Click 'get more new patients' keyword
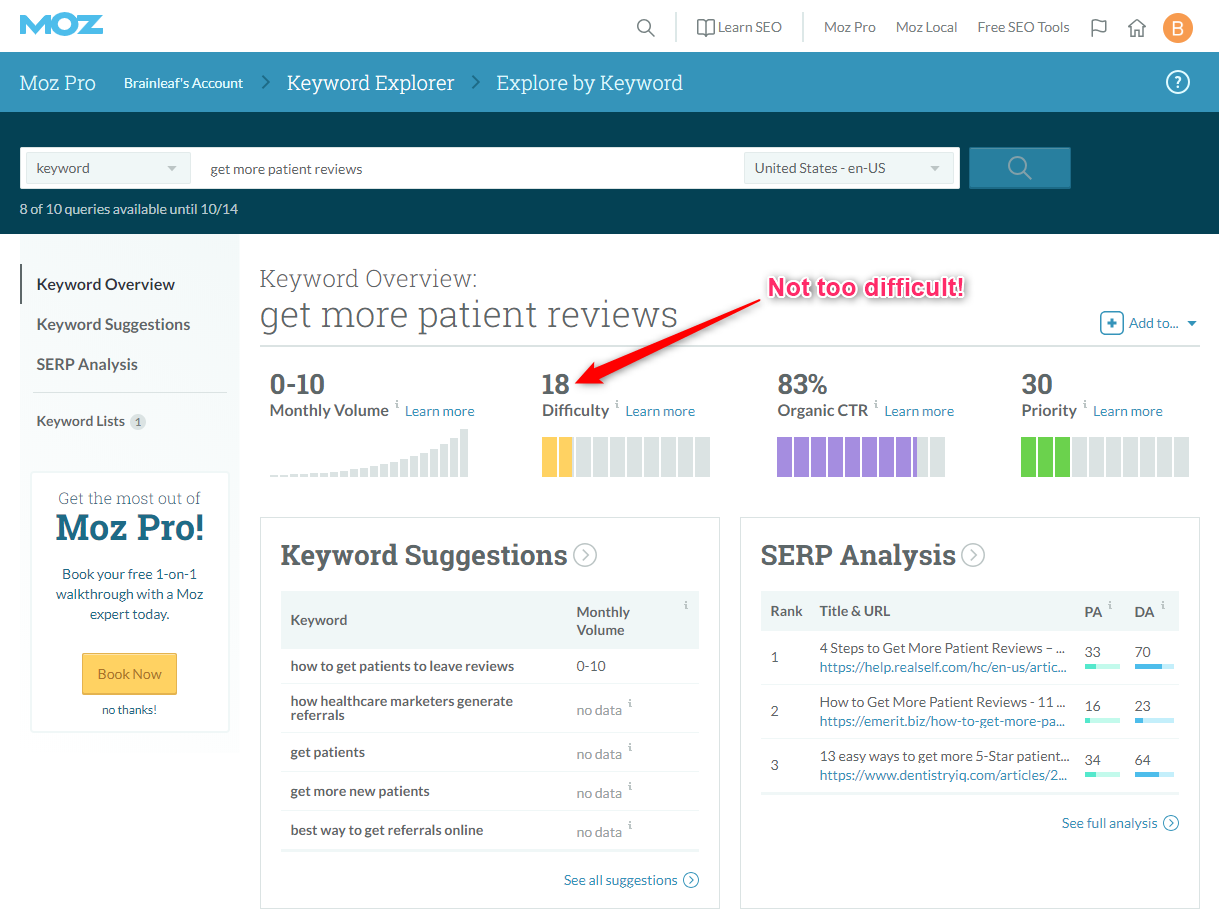1219x917 pixels. 360,791
